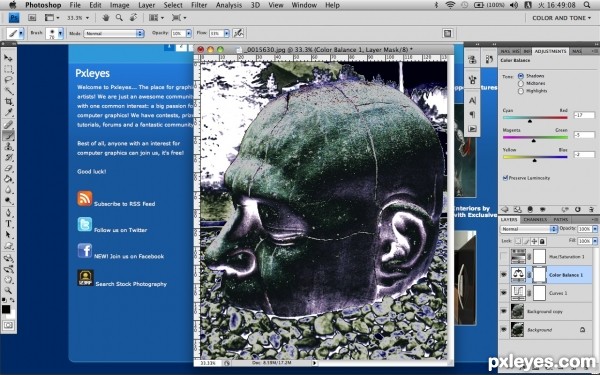Screen dimensions: 600x375
Task: Click Join us on Facebook link
Action: (129, 256)
